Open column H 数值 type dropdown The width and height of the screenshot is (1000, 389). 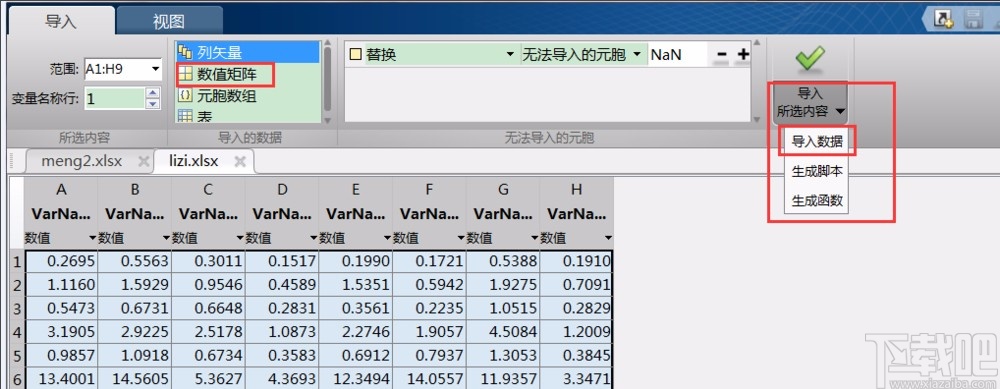click(x=608, y=239)
